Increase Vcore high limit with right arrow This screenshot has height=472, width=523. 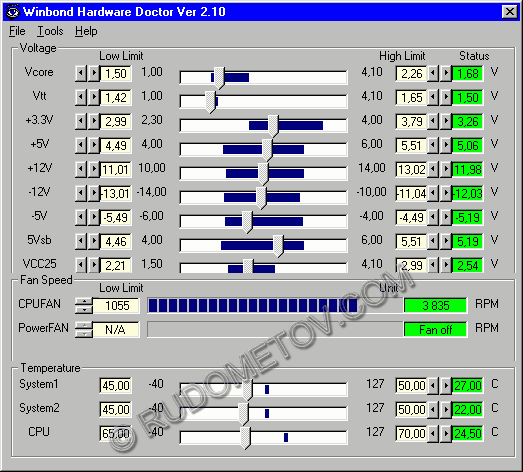[x=446, y=73]
